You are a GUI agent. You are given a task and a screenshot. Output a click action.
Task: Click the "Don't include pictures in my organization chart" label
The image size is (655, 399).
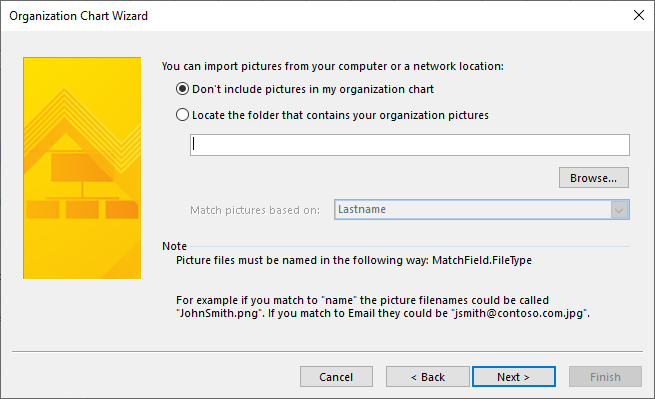(x=313, y=89)
